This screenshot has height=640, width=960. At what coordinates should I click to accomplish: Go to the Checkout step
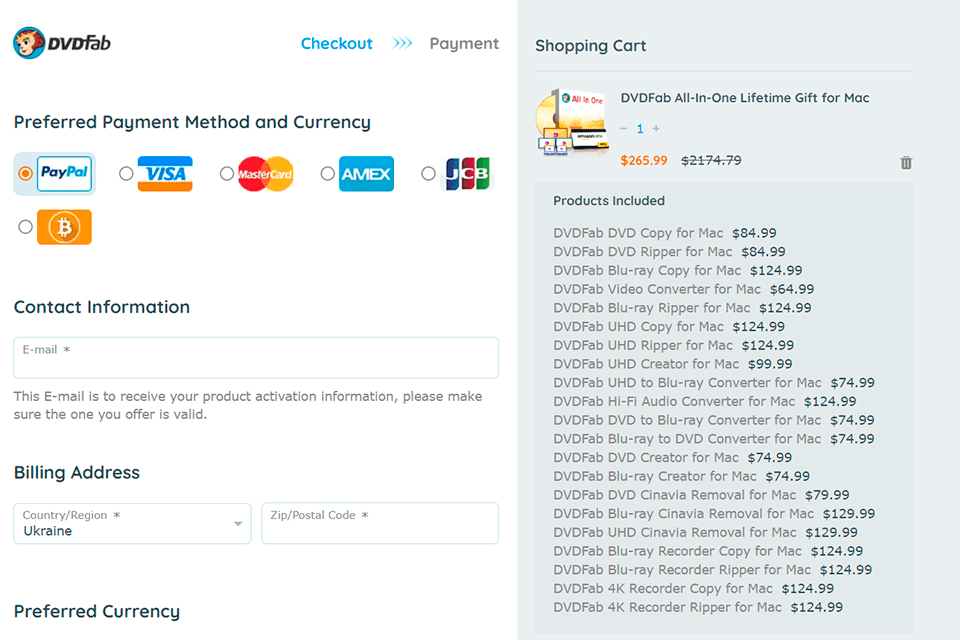coord(336,44)
